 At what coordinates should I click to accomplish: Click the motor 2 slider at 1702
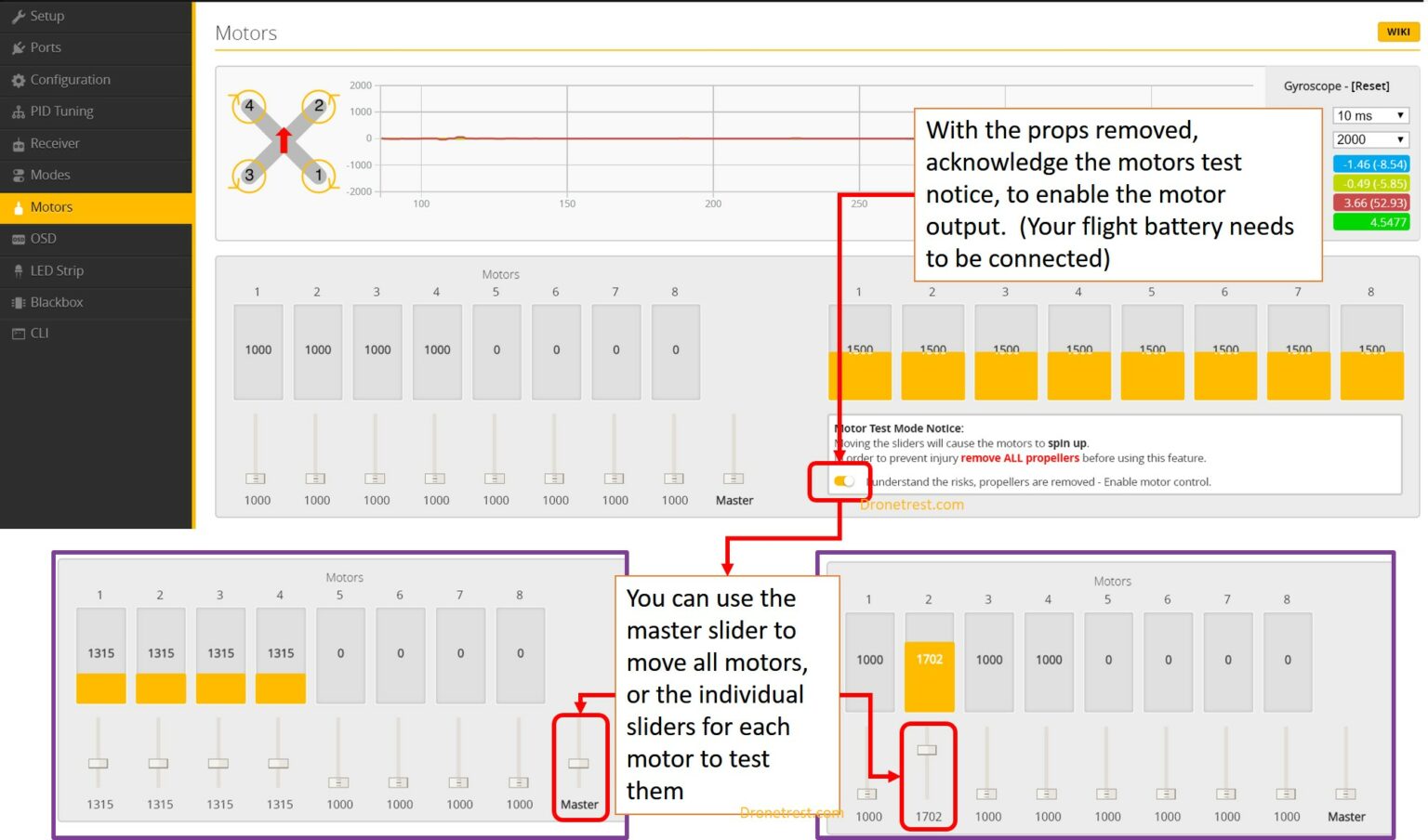coord(928,750)
